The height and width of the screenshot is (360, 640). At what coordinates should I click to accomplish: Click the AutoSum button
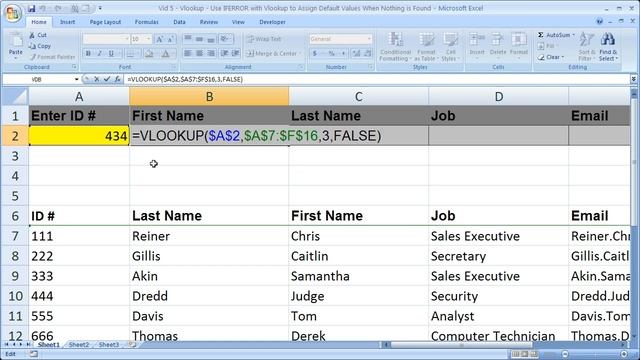coord(556,35)
